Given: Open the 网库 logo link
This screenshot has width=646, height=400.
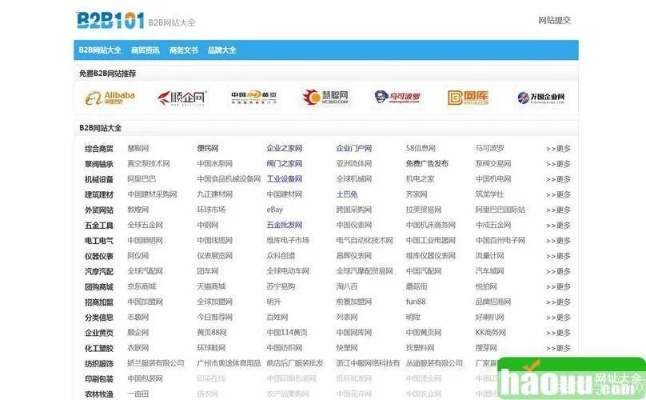Looking at the screenshot, I should point(469,97).
